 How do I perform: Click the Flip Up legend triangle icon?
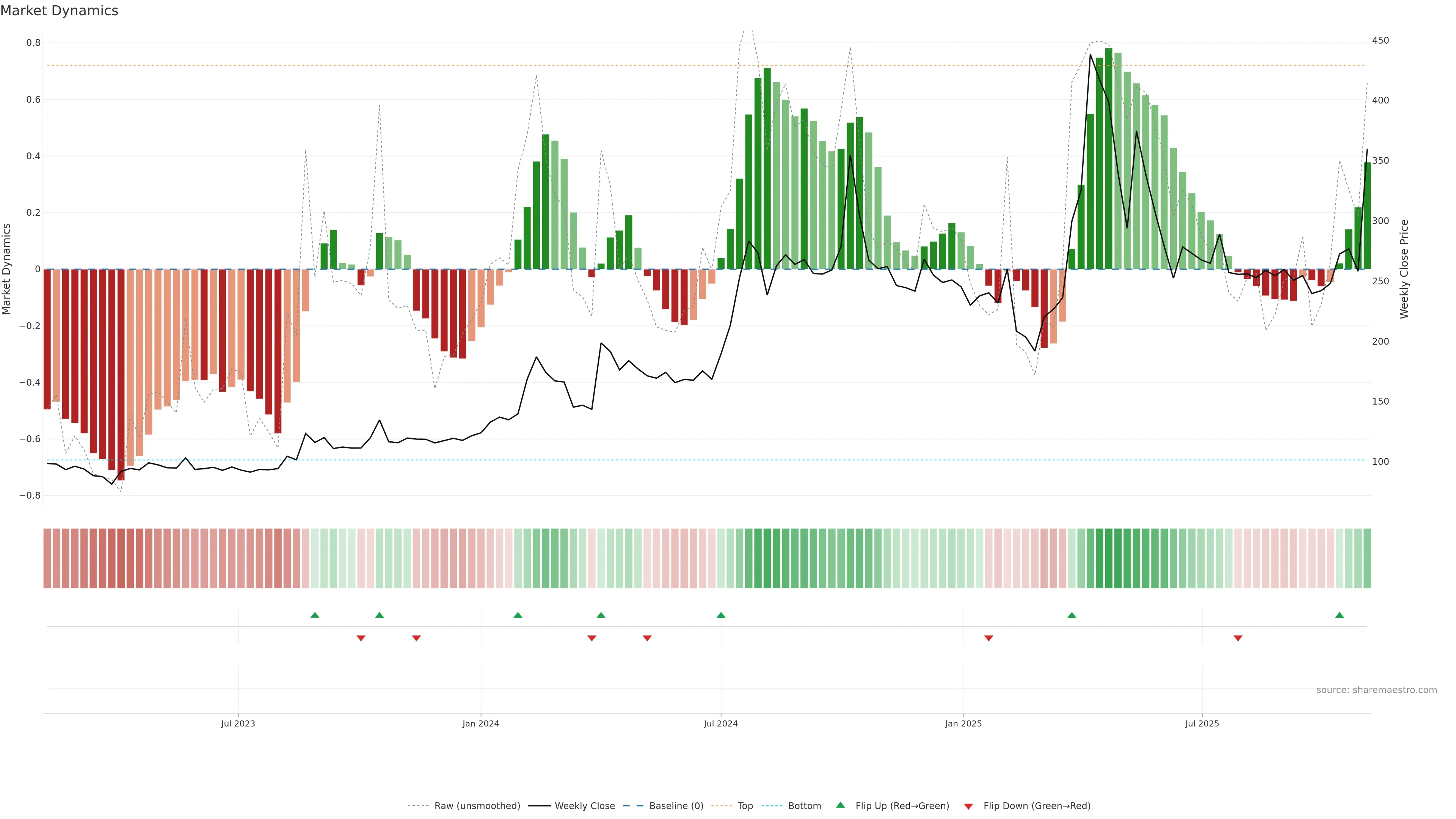pos(841,805)
